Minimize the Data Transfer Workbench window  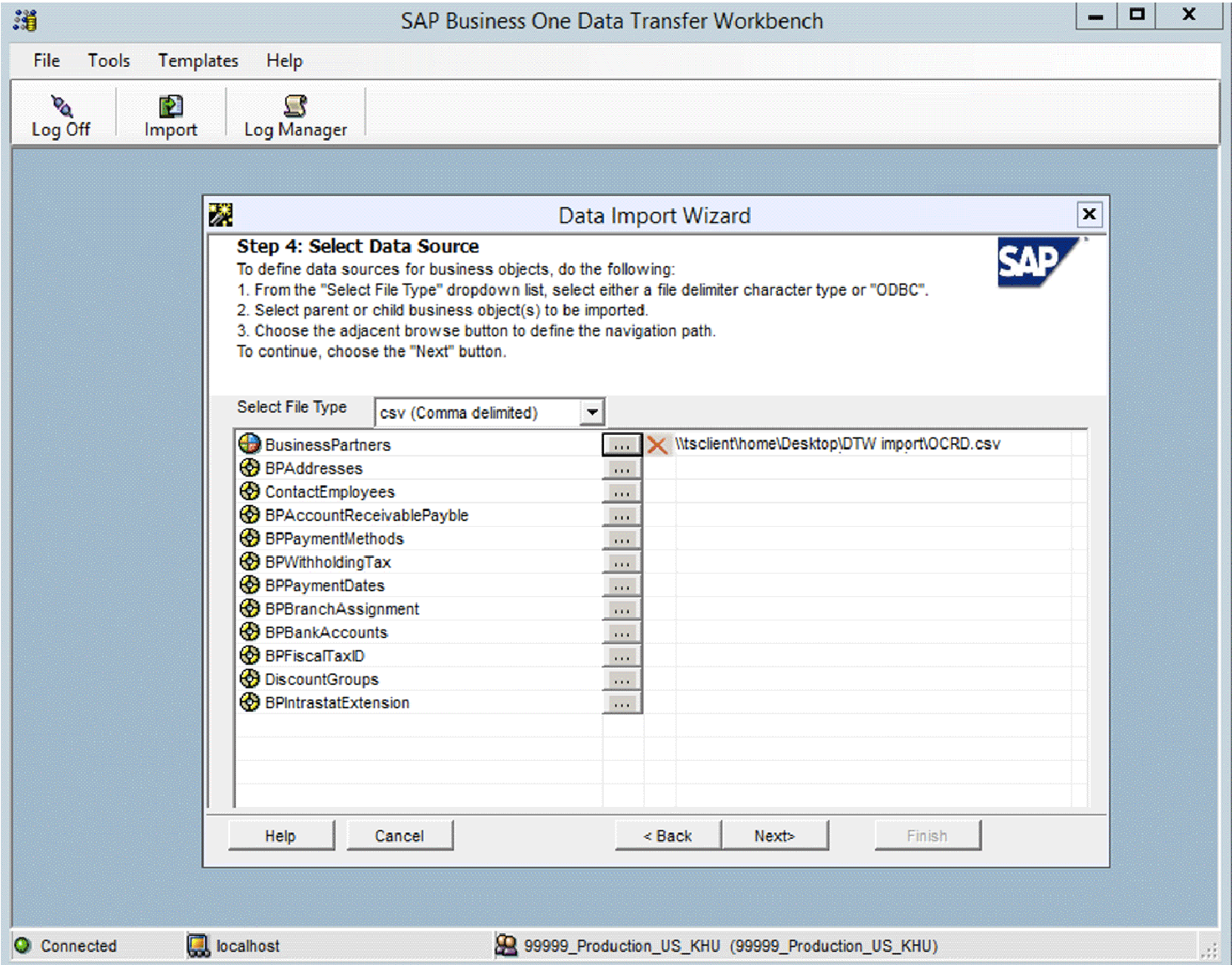(x=1096, y=15)
